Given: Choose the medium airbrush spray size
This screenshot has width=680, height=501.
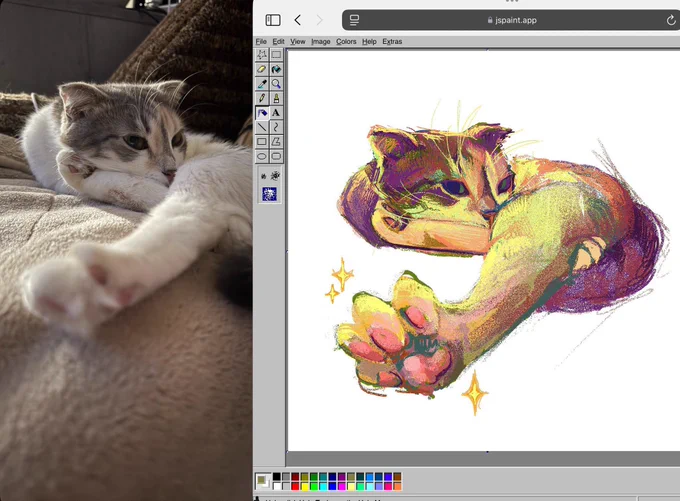Looking at the screenshot, I should click(275, 176).
